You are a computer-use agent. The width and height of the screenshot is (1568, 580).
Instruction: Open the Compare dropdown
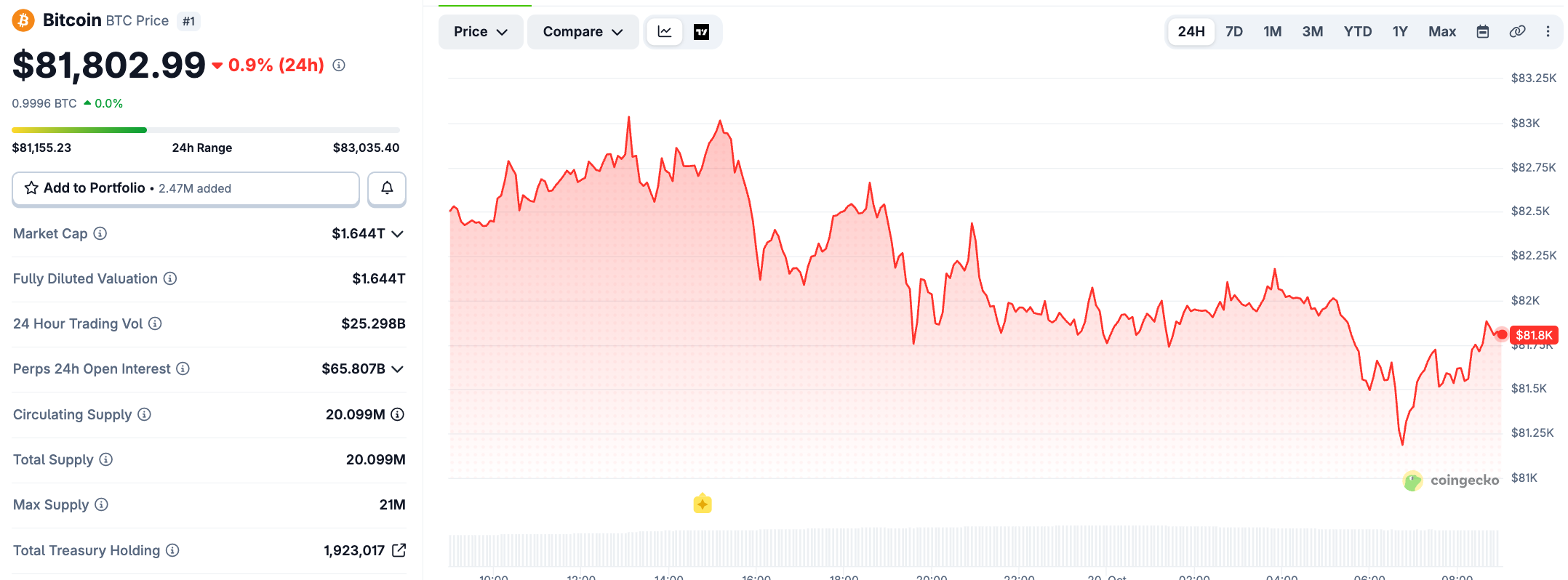(x=583, y=32)
